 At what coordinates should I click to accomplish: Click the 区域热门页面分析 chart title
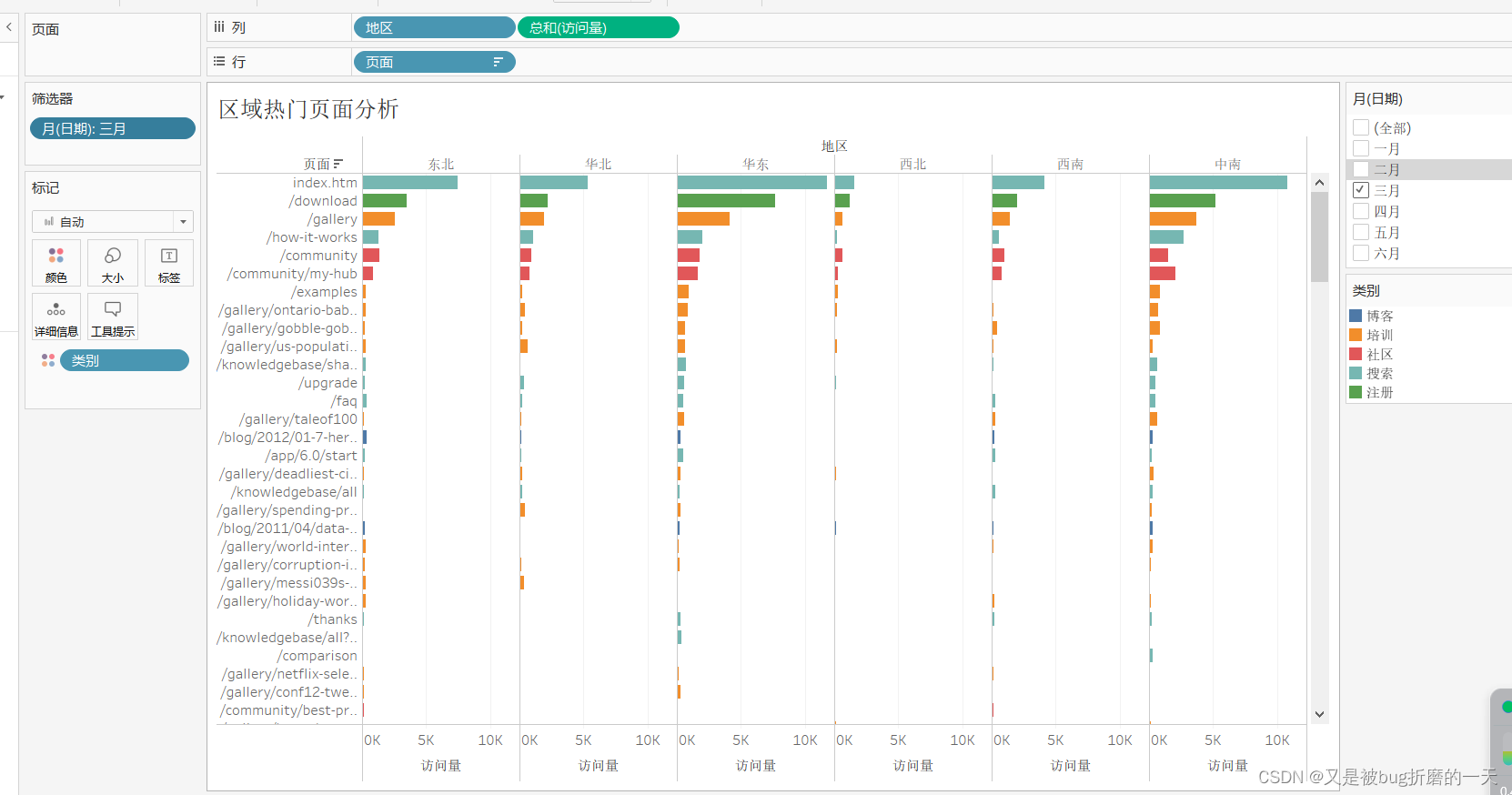(x=308, y=109)
